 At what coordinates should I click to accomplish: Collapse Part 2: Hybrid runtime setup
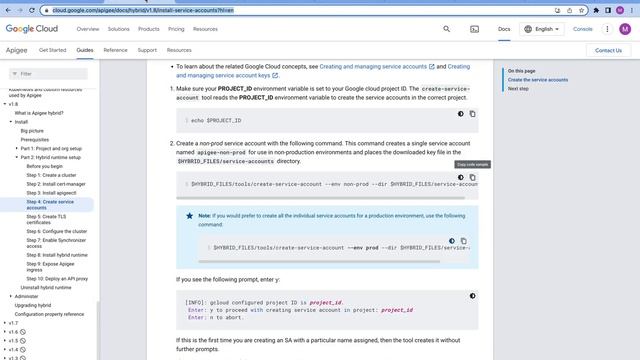point(17,157)
